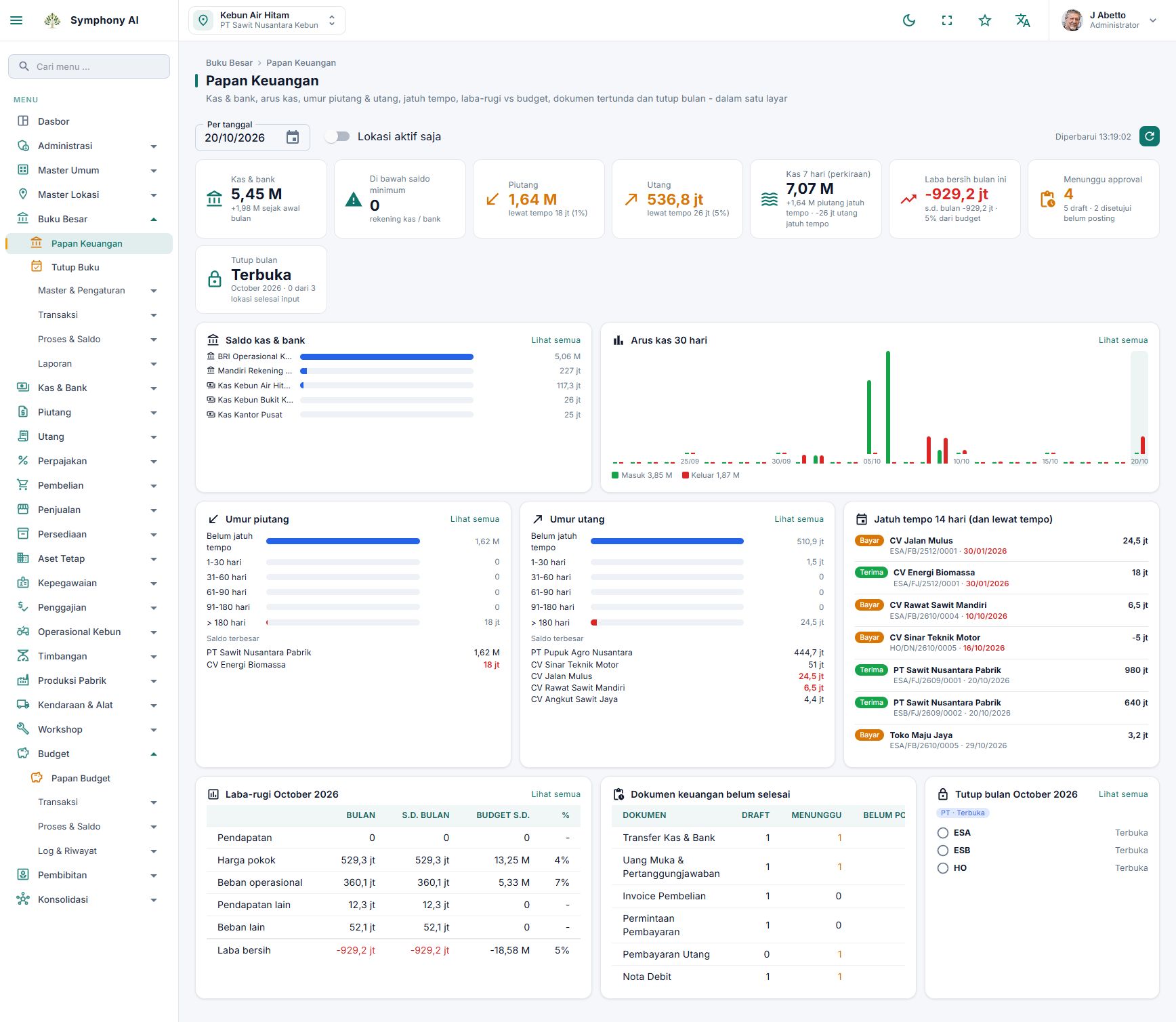Click the Menunggu approval clipboard icon
This screenshot has width=1176, height=1022.
pyautogui.click(x=1047, y=199)
